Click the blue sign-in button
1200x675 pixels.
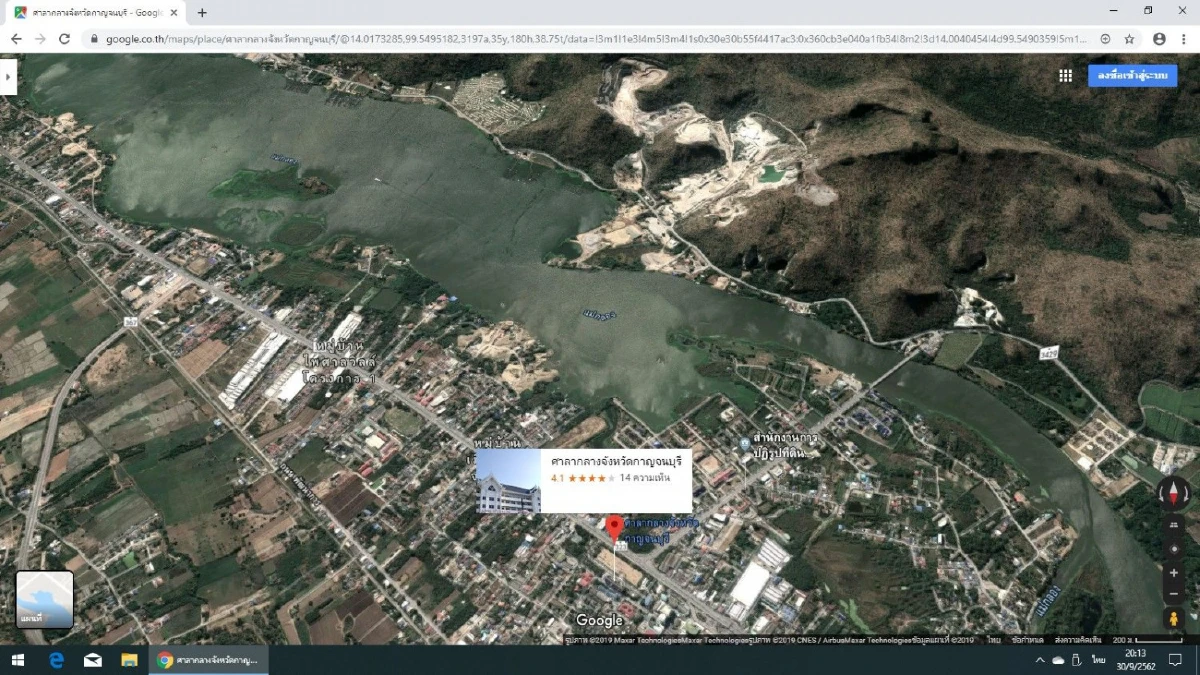1132,76
